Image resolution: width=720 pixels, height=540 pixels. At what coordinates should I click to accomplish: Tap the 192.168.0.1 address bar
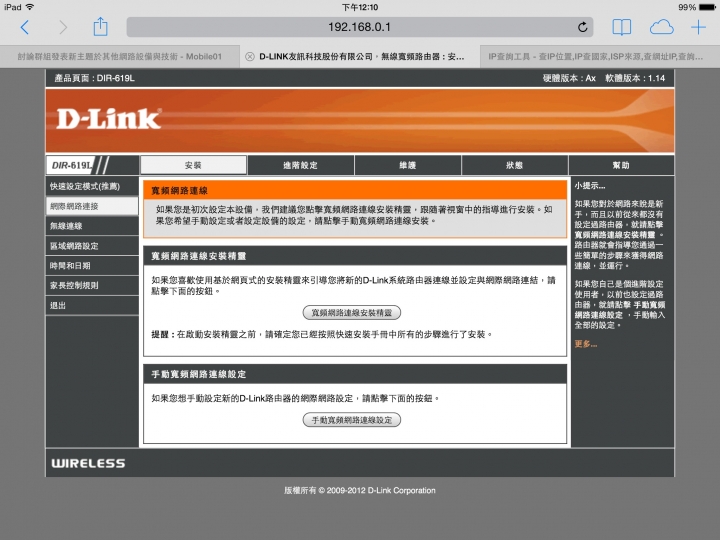point(360,27)
